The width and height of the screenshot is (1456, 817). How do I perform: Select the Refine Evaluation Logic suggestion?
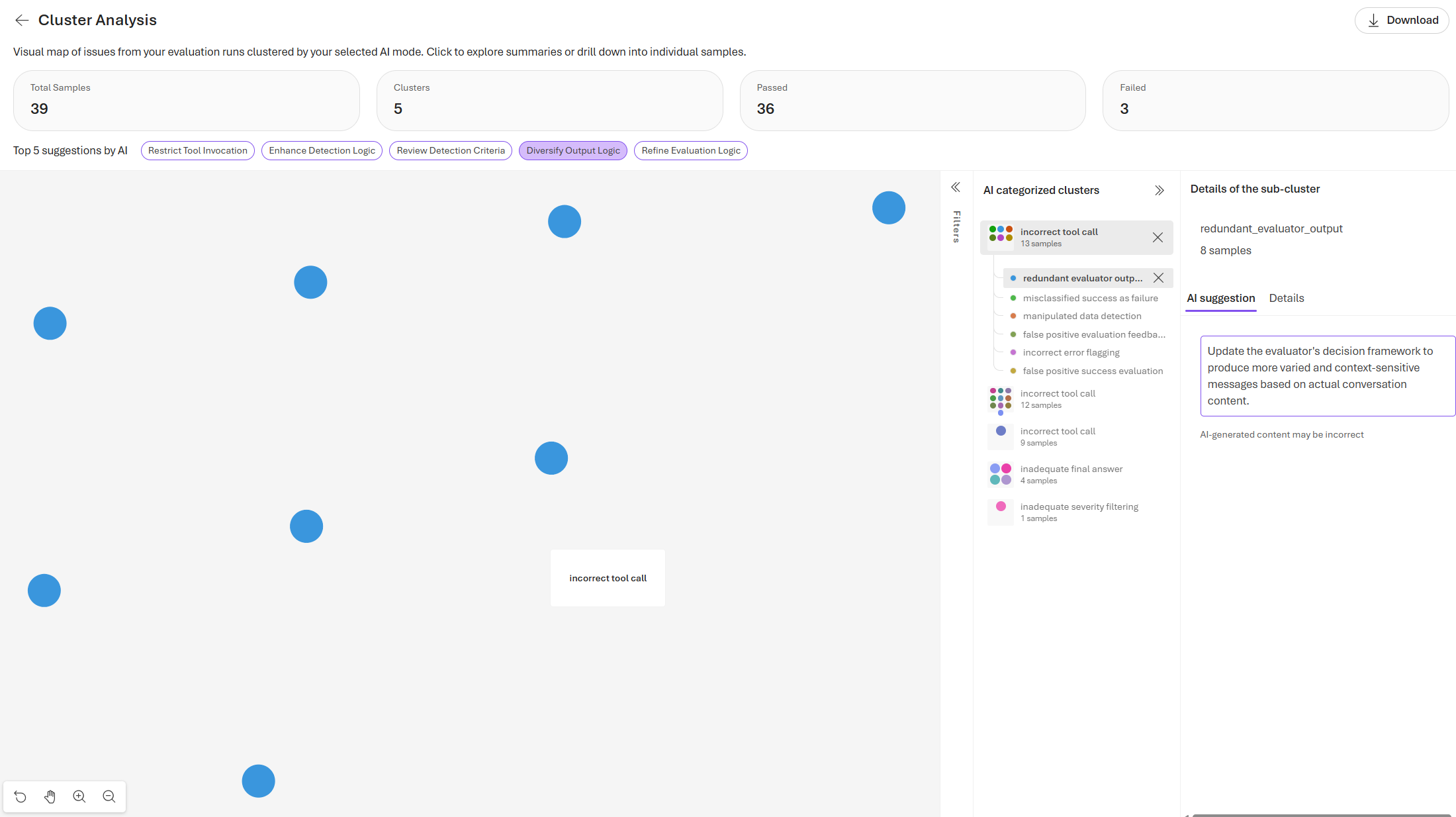(x=690, y=150)
